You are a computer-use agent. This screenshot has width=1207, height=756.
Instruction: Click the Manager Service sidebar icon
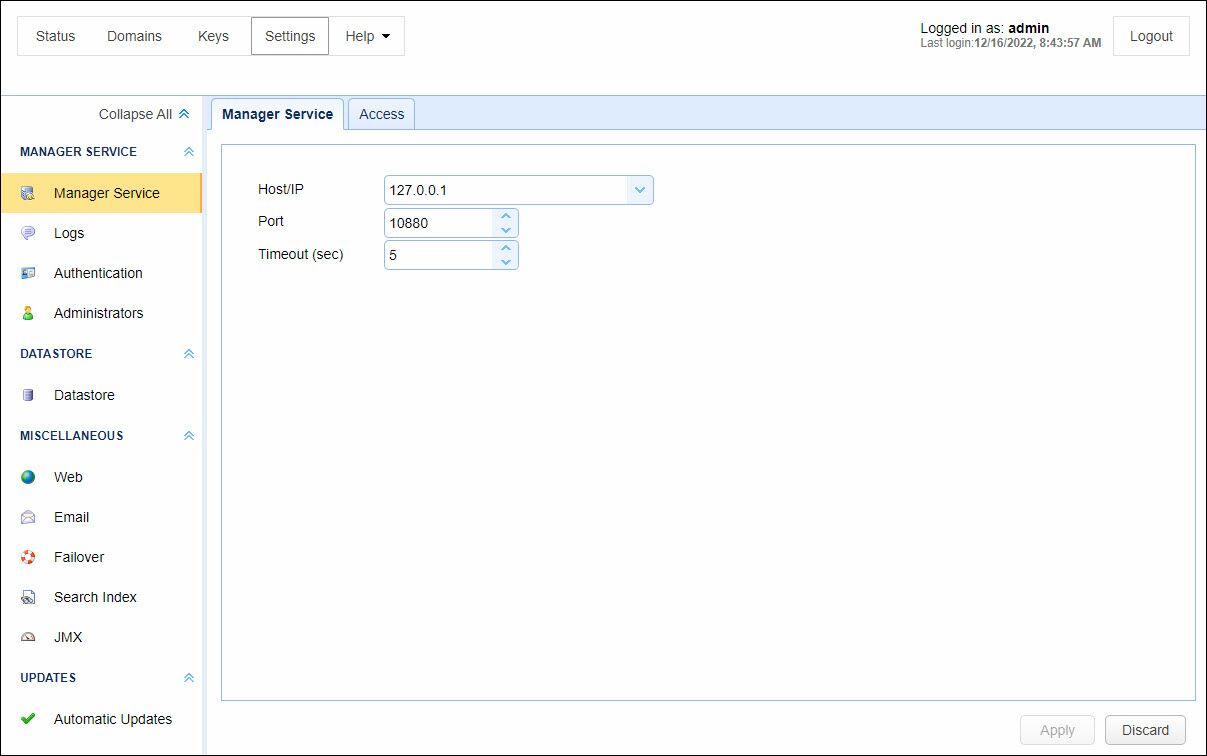point(28,193)
